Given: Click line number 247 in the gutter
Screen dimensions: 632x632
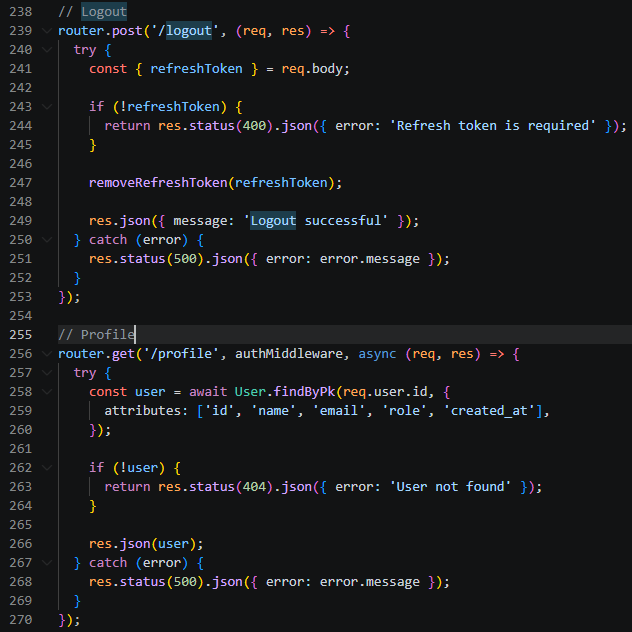Looking at the screenshot, I should 20,183.
